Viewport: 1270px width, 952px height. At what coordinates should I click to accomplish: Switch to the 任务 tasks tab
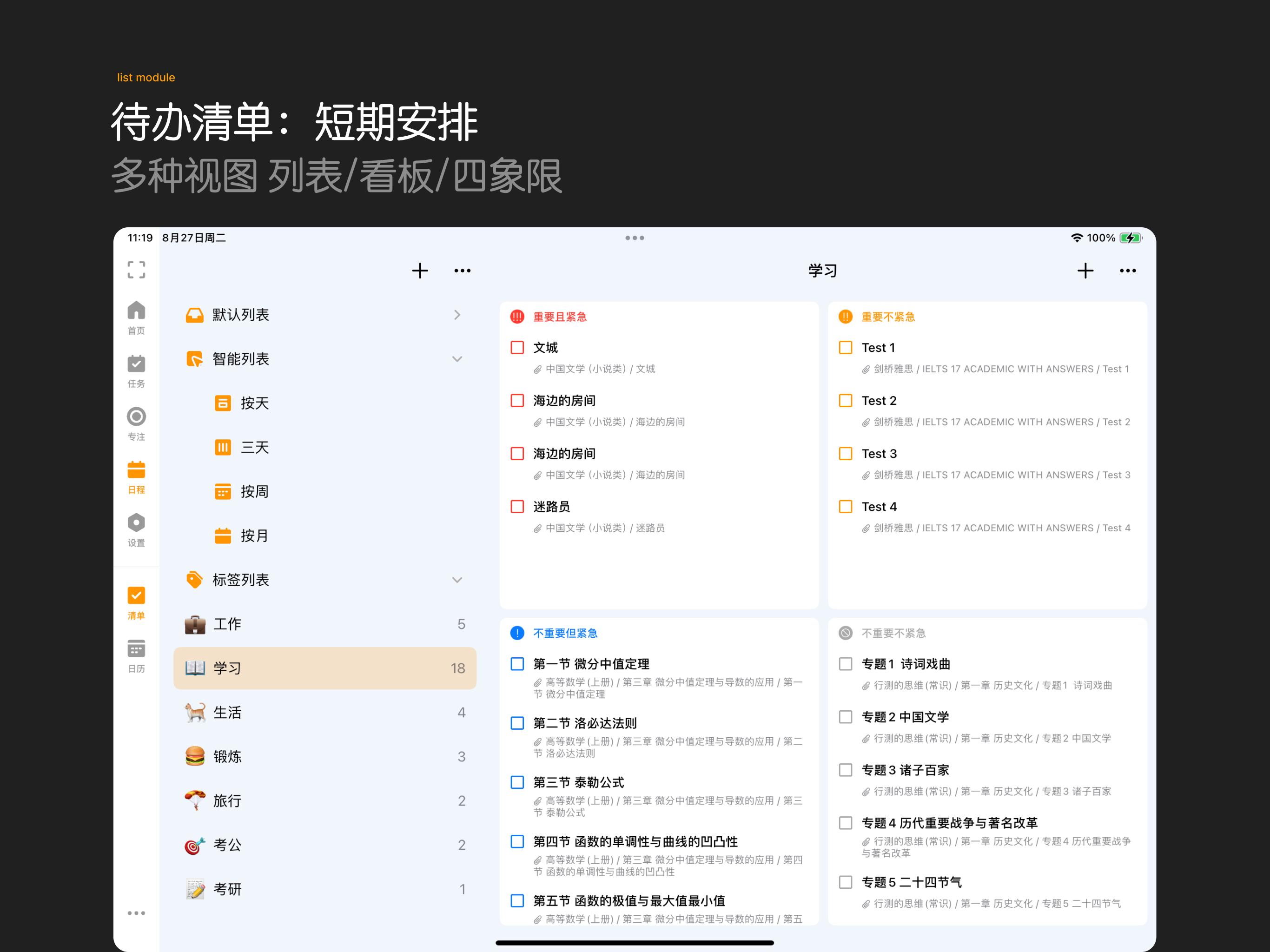(x=136, y=371)
